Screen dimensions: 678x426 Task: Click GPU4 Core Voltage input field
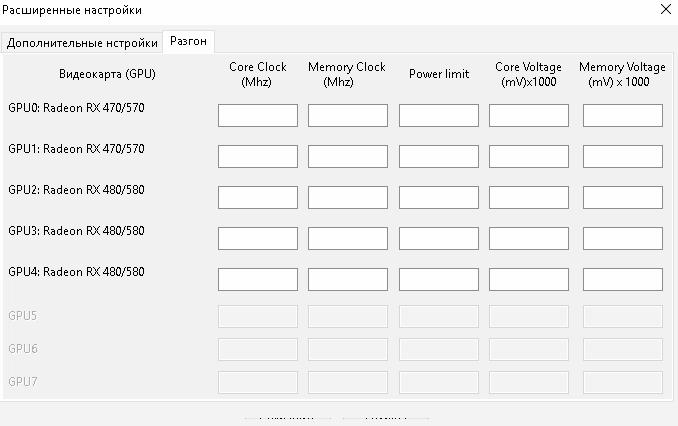click(x=528, y=279)
